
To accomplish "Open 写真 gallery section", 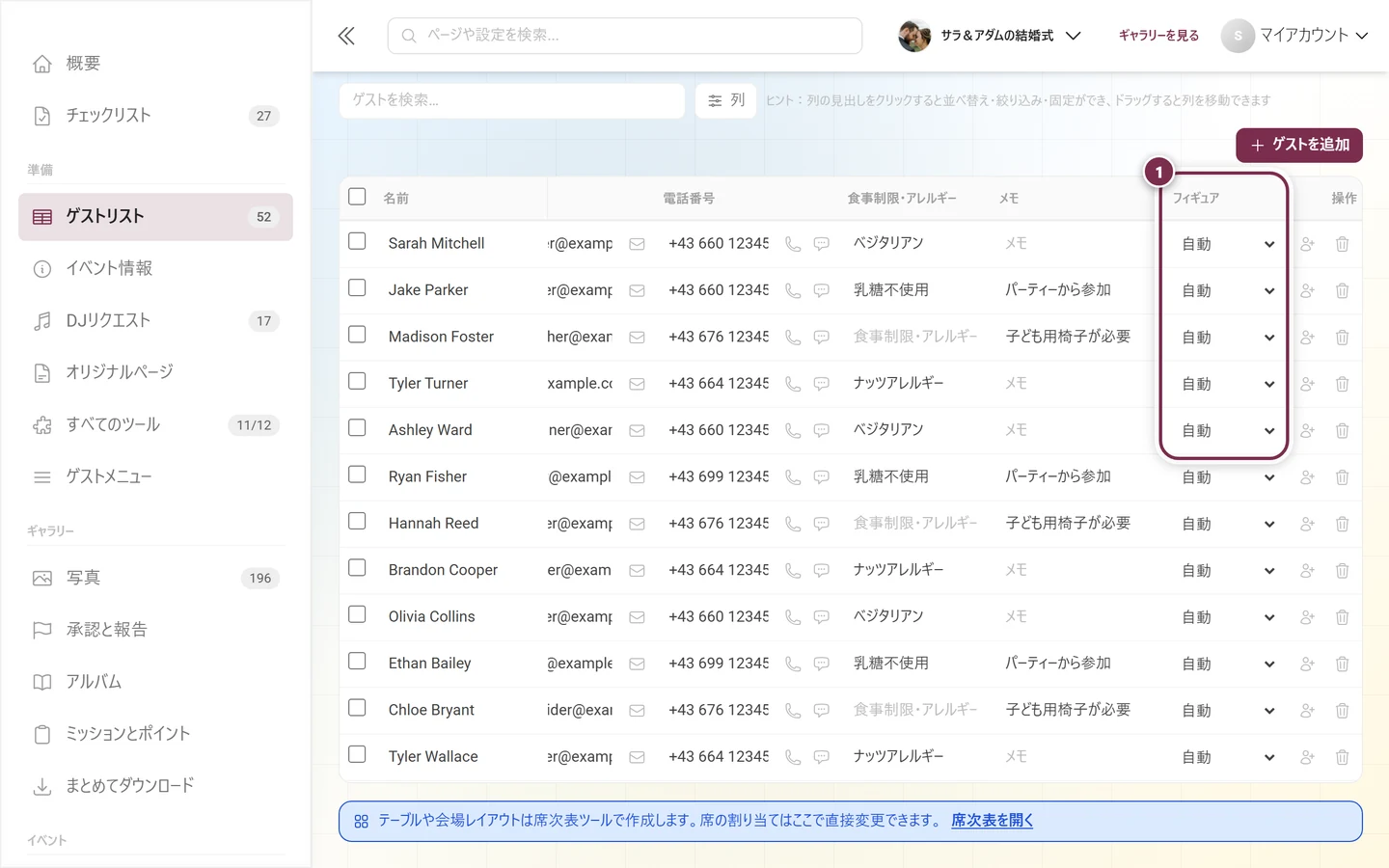I will coord(155,578).
